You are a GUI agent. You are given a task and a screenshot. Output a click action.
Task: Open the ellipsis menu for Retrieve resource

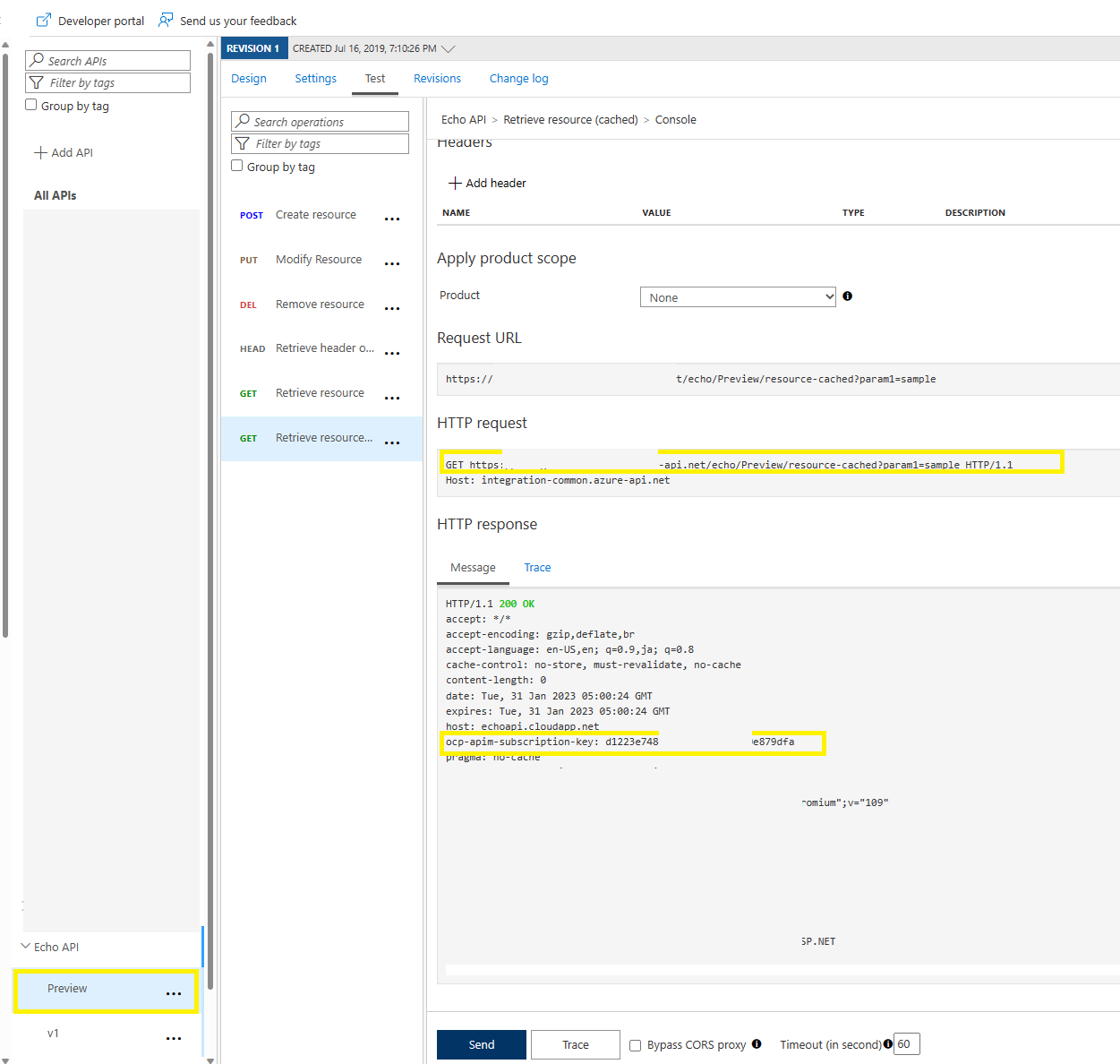[392, 399]
